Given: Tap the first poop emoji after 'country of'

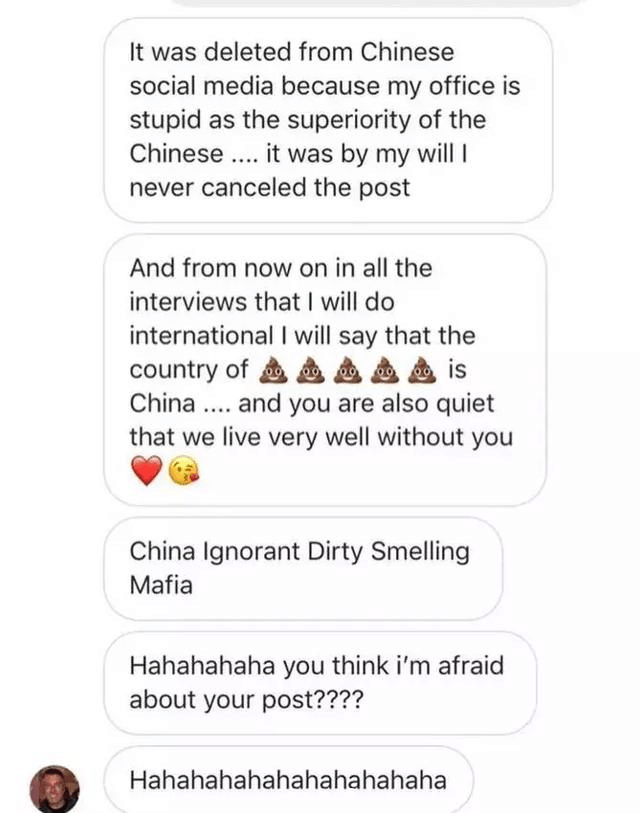Looking at the screenshot, I should click(273, 370).
